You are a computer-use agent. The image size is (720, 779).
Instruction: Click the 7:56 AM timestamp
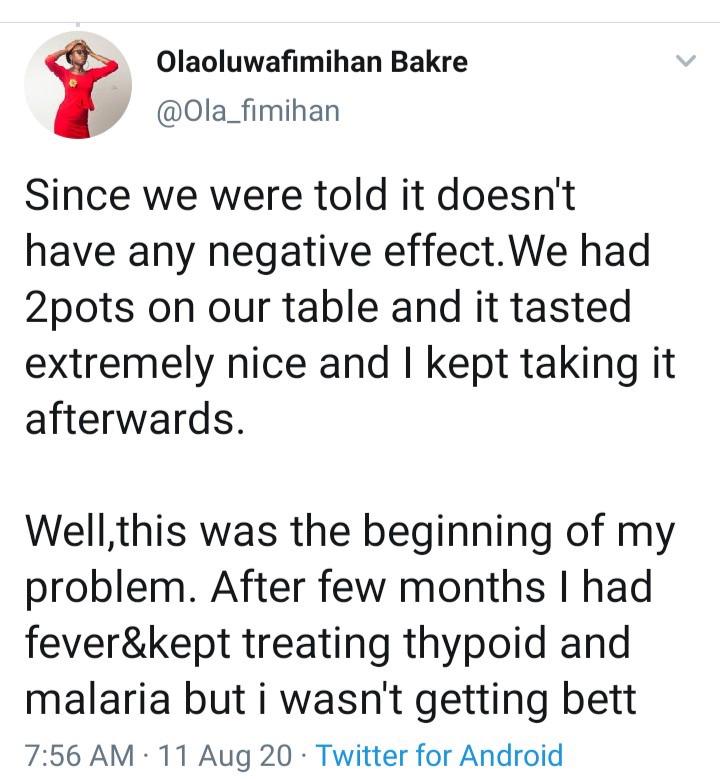pos(80,755)
